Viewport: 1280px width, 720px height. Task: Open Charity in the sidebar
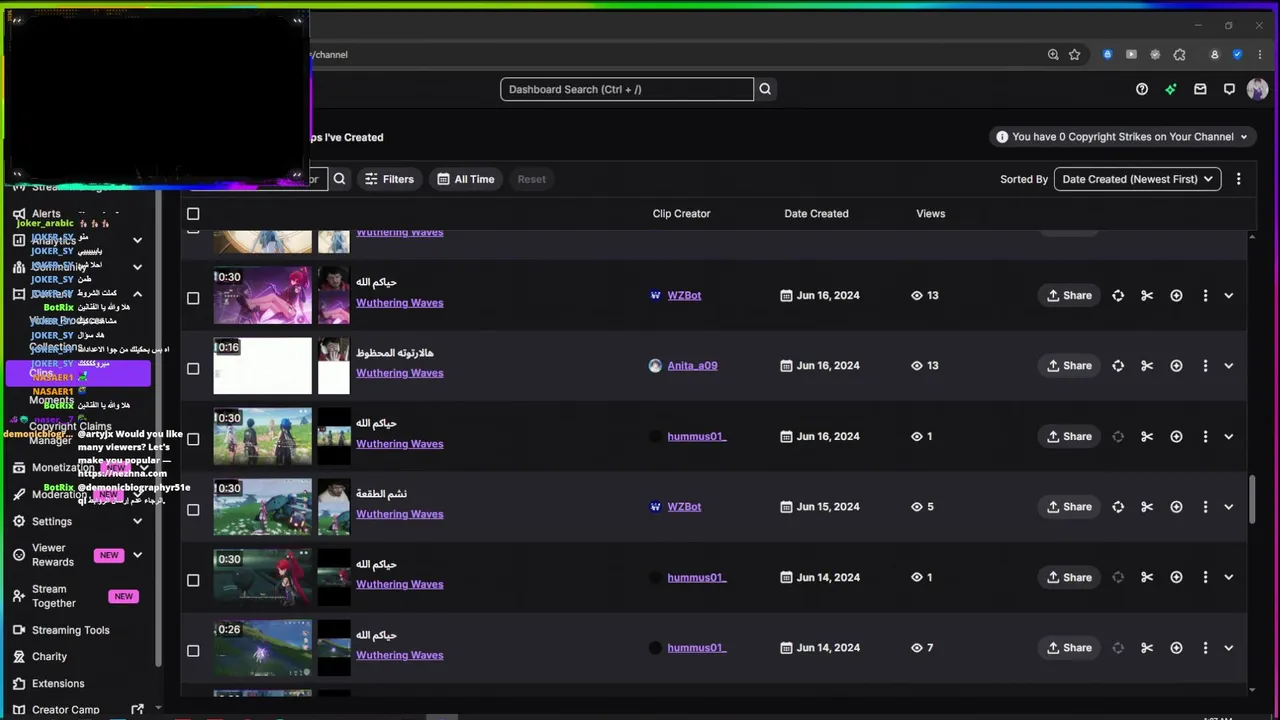click(49, 657)
